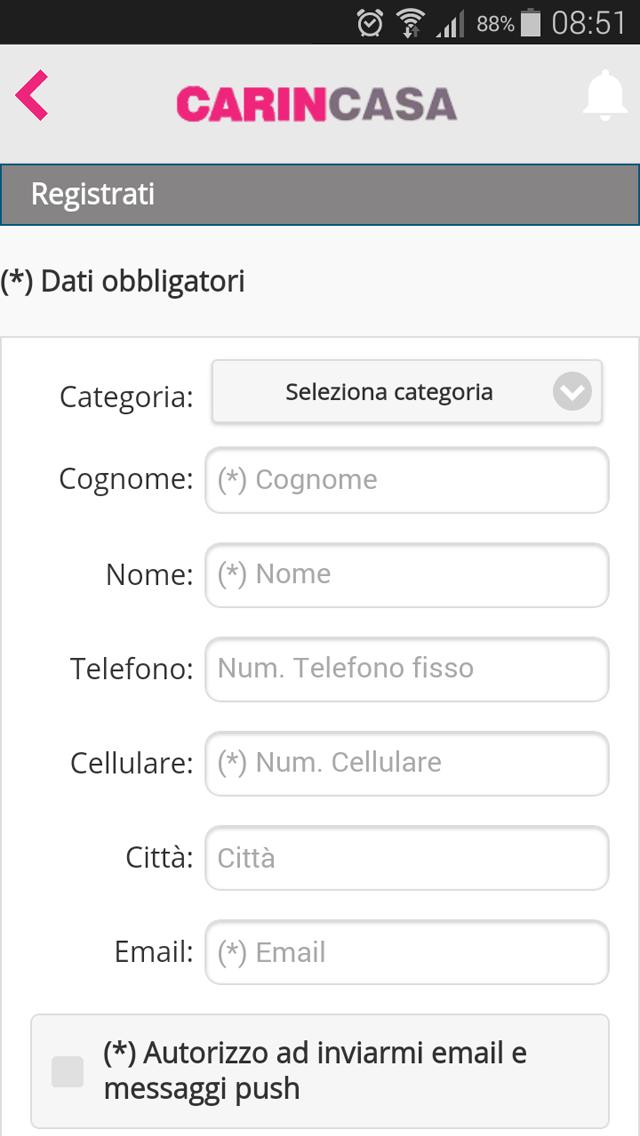Tap the Wi-Fi status bar icon
Screen dimensions: 640x1136
[x=410, y=23]
